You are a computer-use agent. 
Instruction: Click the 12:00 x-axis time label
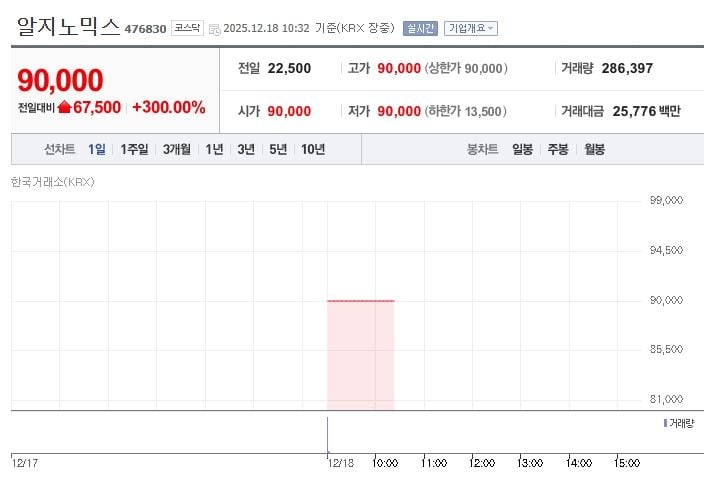pyautogui.click(x=482, y=463)
